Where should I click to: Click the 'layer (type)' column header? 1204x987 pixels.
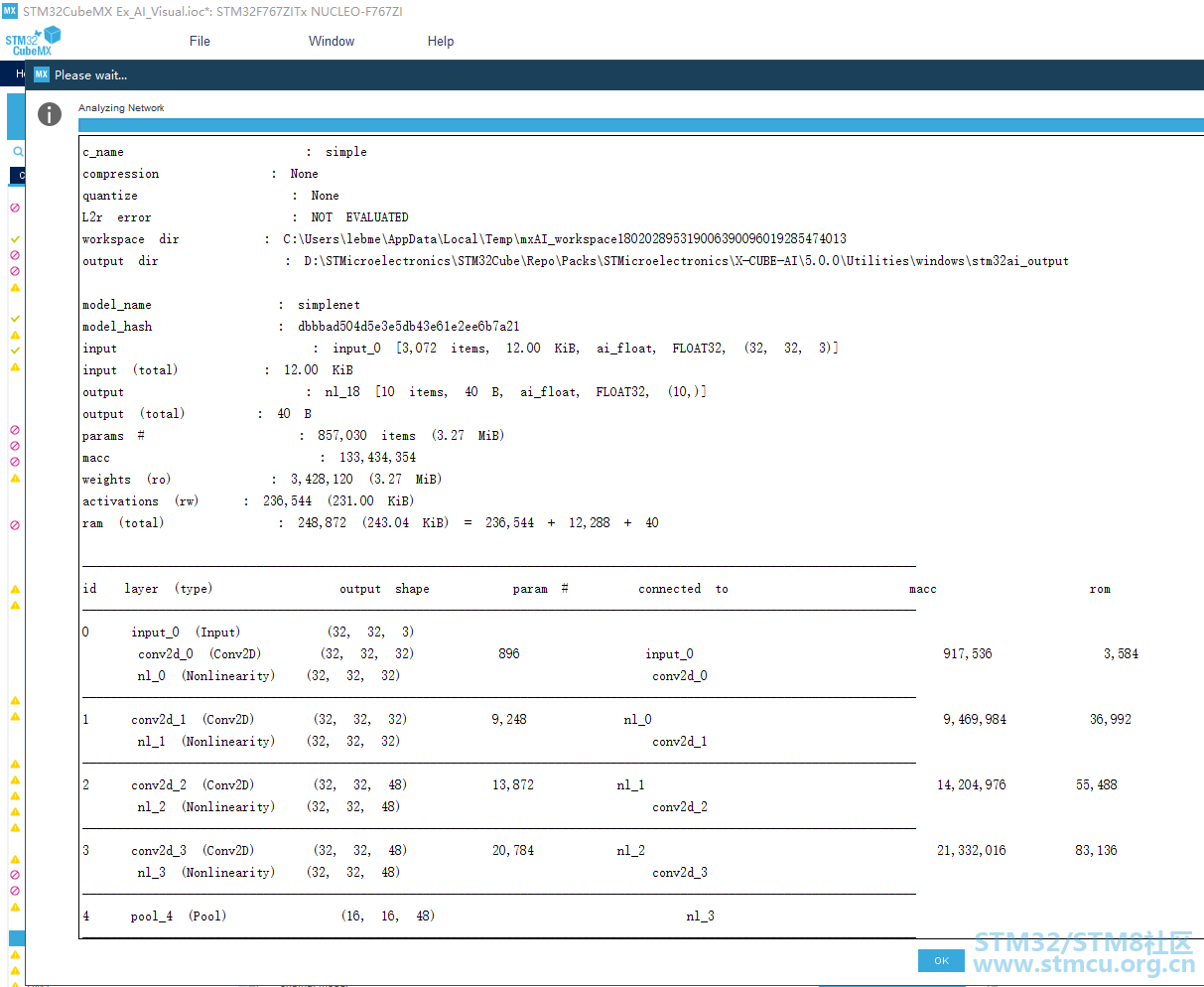[168, 589]
